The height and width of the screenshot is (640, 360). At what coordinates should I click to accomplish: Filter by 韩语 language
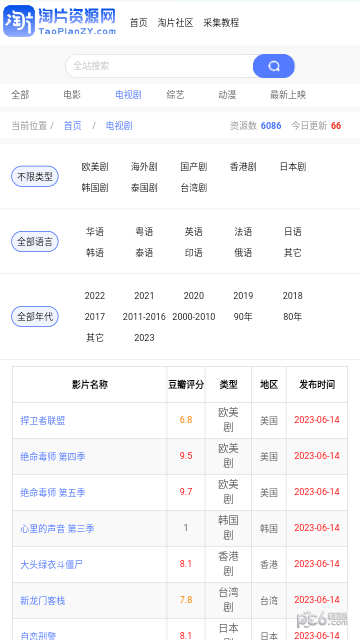(95, 253)
